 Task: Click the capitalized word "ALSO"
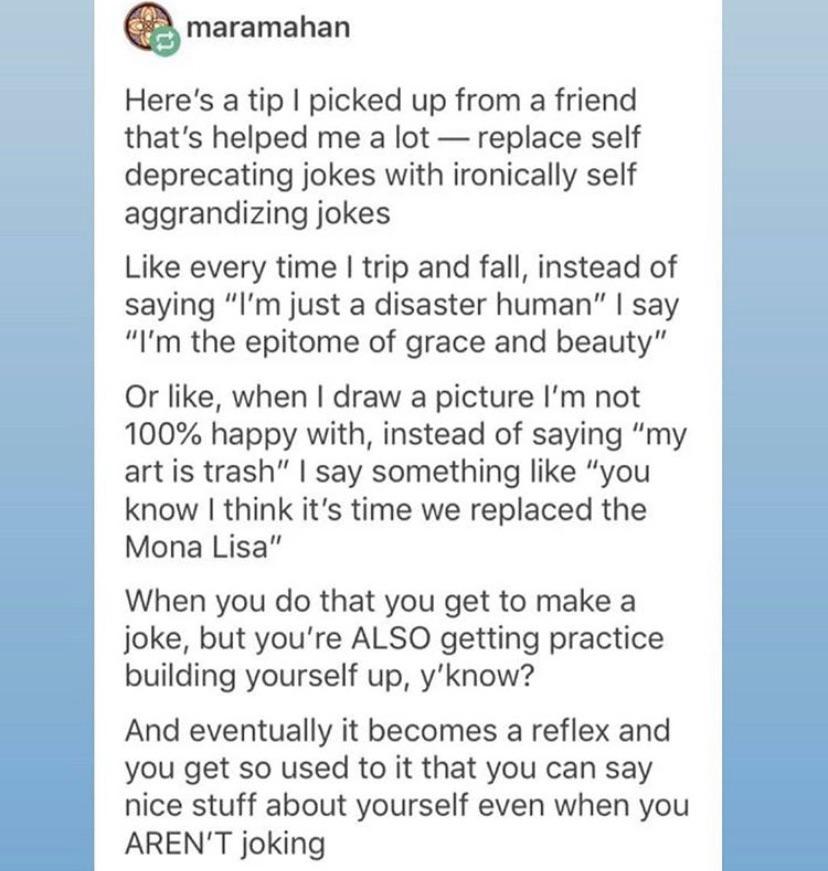pyautogui.click(x=391, y=639)
